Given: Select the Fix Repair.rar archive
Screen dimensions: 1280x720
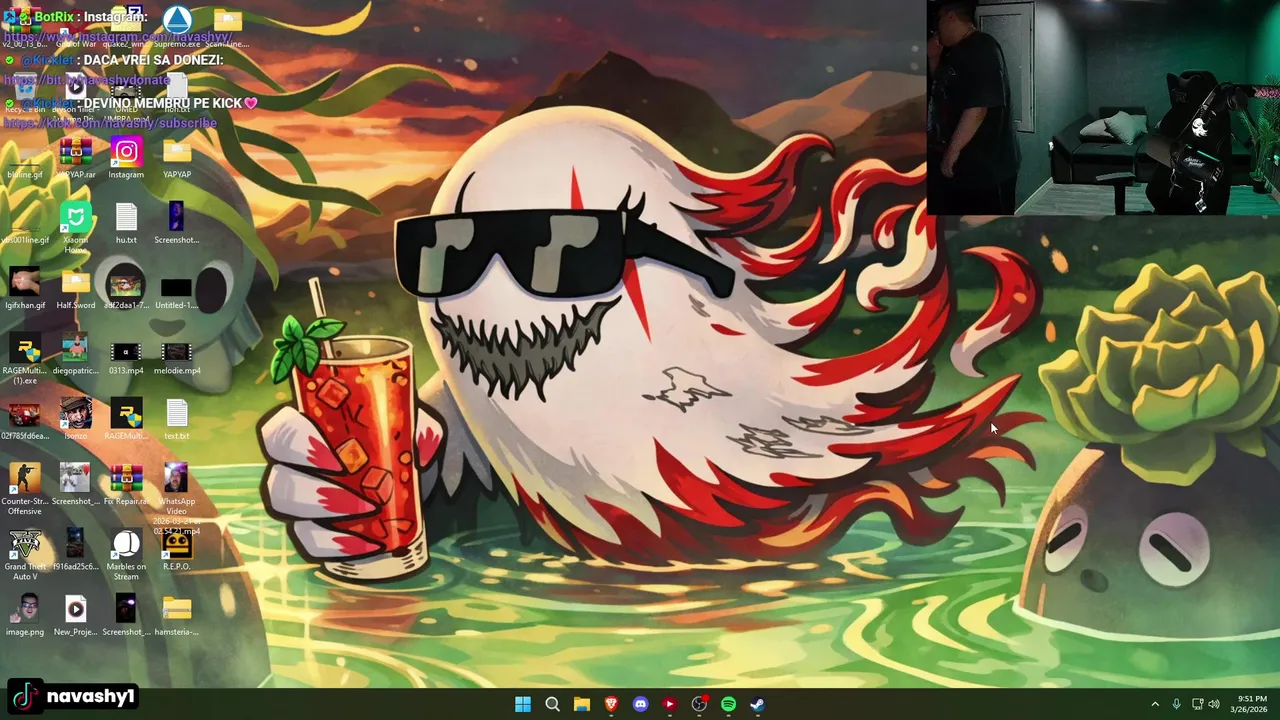Looking at the screenshot, I should 126,485.
